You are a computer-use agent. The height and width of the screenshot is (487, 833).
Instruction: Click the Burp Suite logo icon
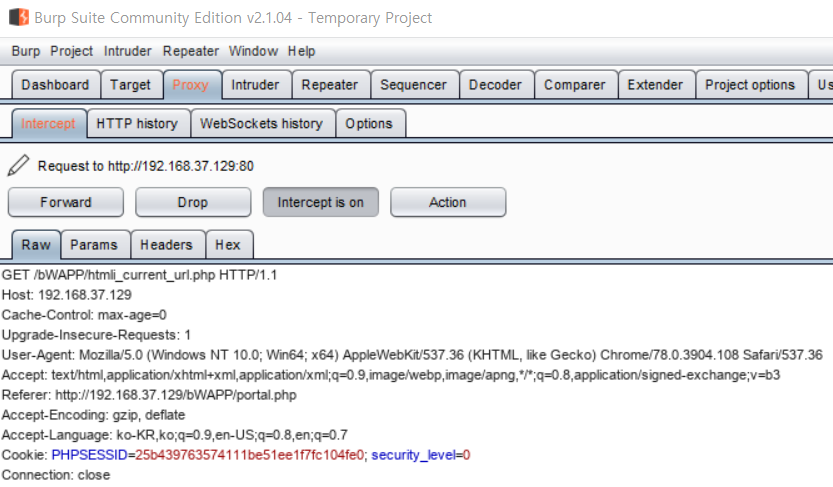click(19, 17)
